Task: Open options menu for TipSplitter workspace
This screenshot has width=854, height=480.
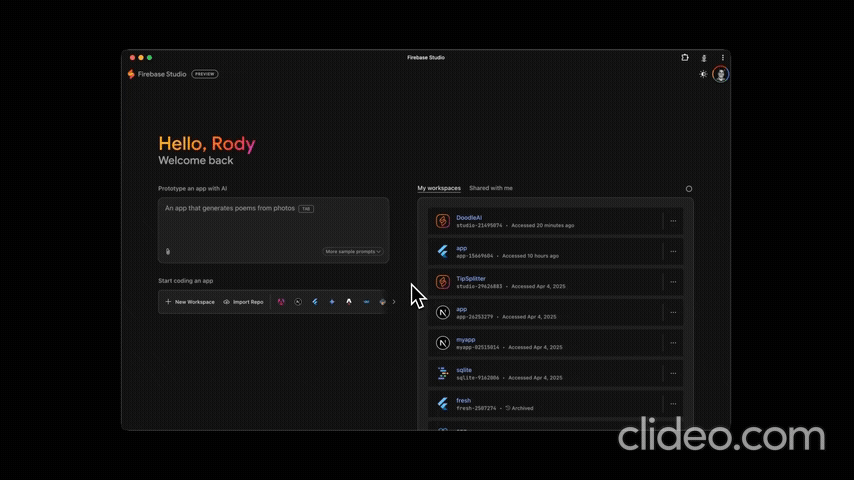Action: tap(673, 282)
